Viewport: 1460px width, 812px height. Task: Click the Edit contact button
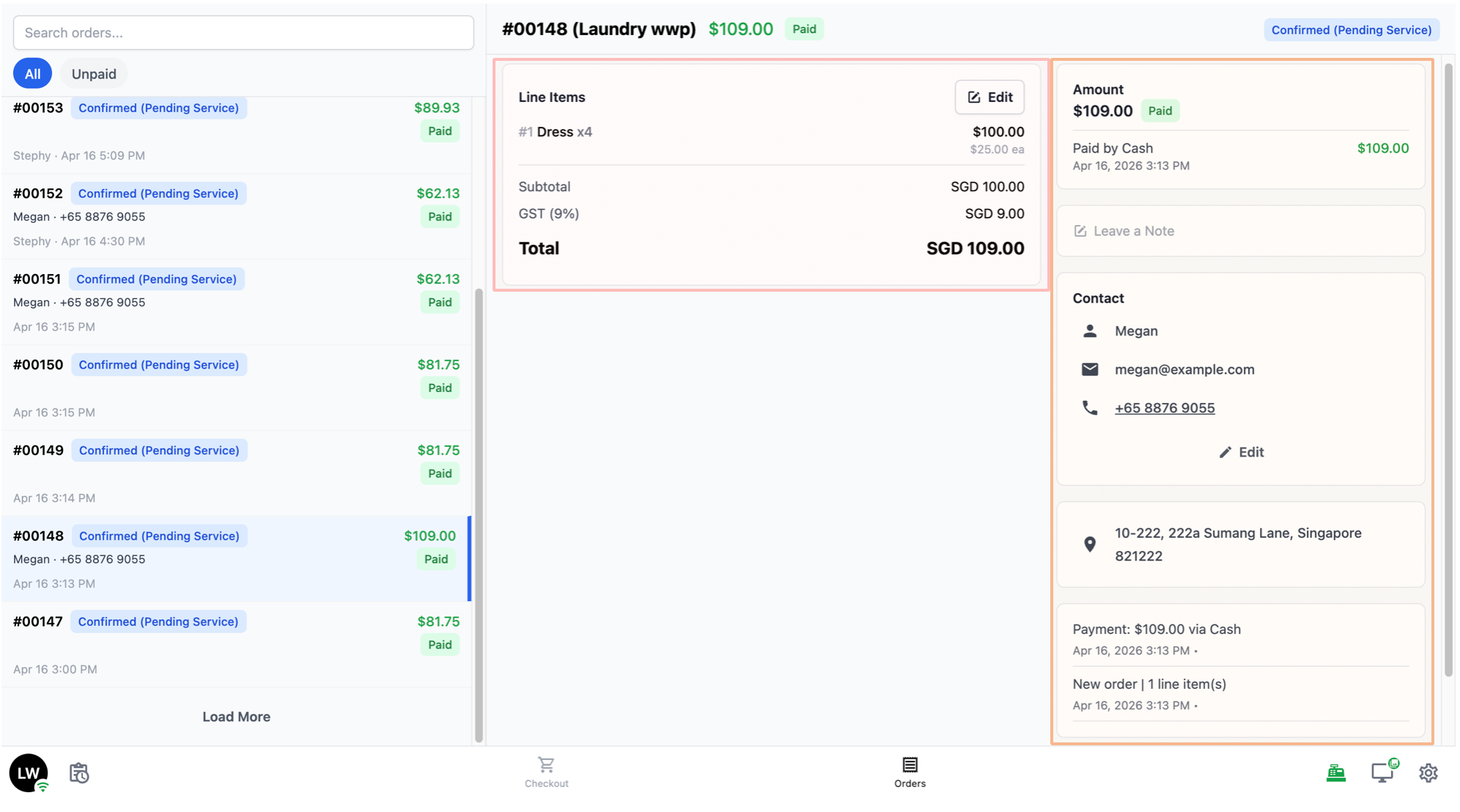tap(1241, 452)
